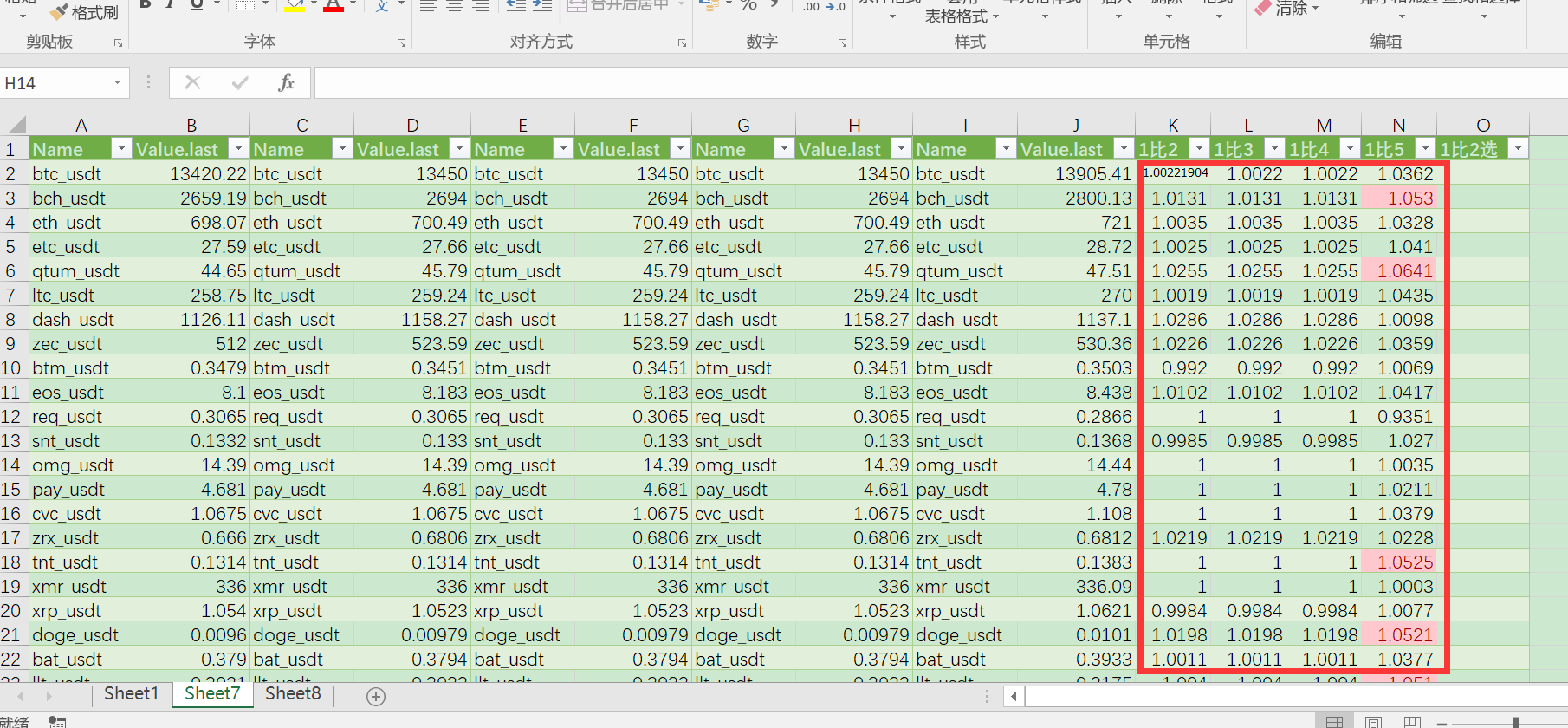1568x728 pixels.
Task: Click cell with 13420.22 in column B
Action: (x=191, y=174)
